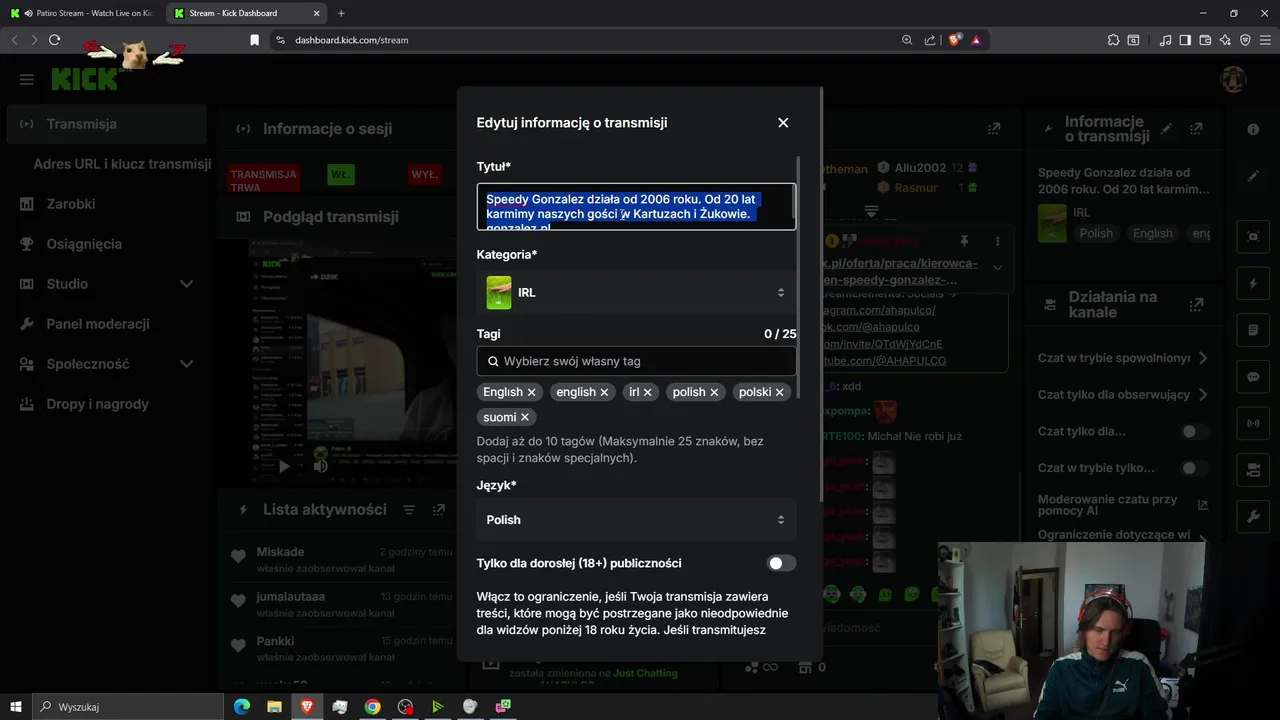Open the IRL category dropdown
1280x720 pixels.
point(636,292)
